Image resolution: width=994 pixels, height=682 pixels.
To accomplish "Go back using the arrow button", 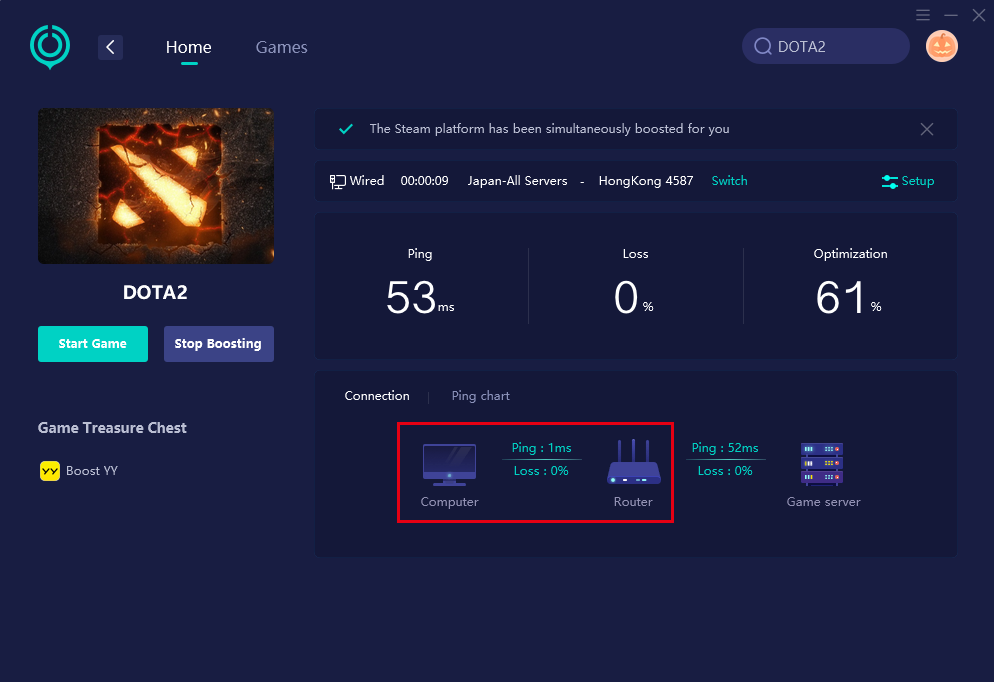I will click(x=110, y=47).
